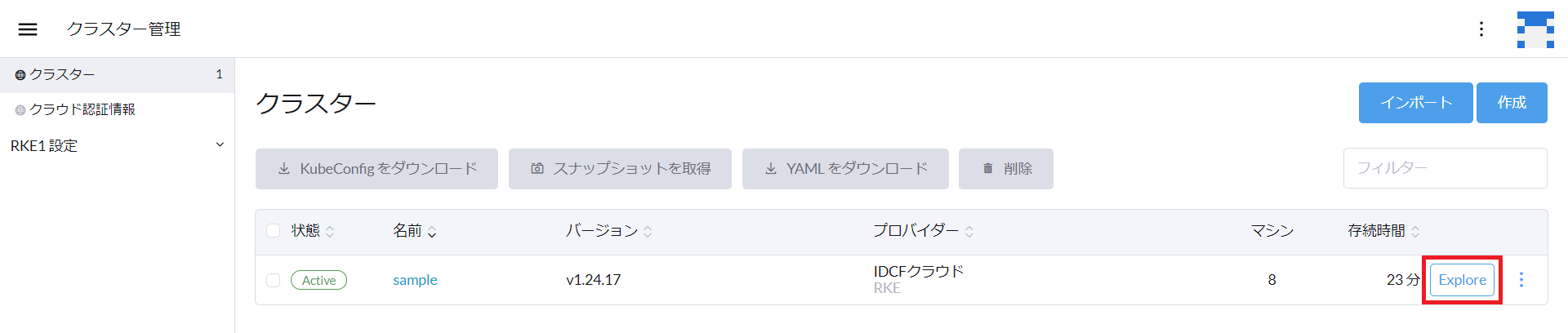Sort by 名前 column

click(415, 231)
